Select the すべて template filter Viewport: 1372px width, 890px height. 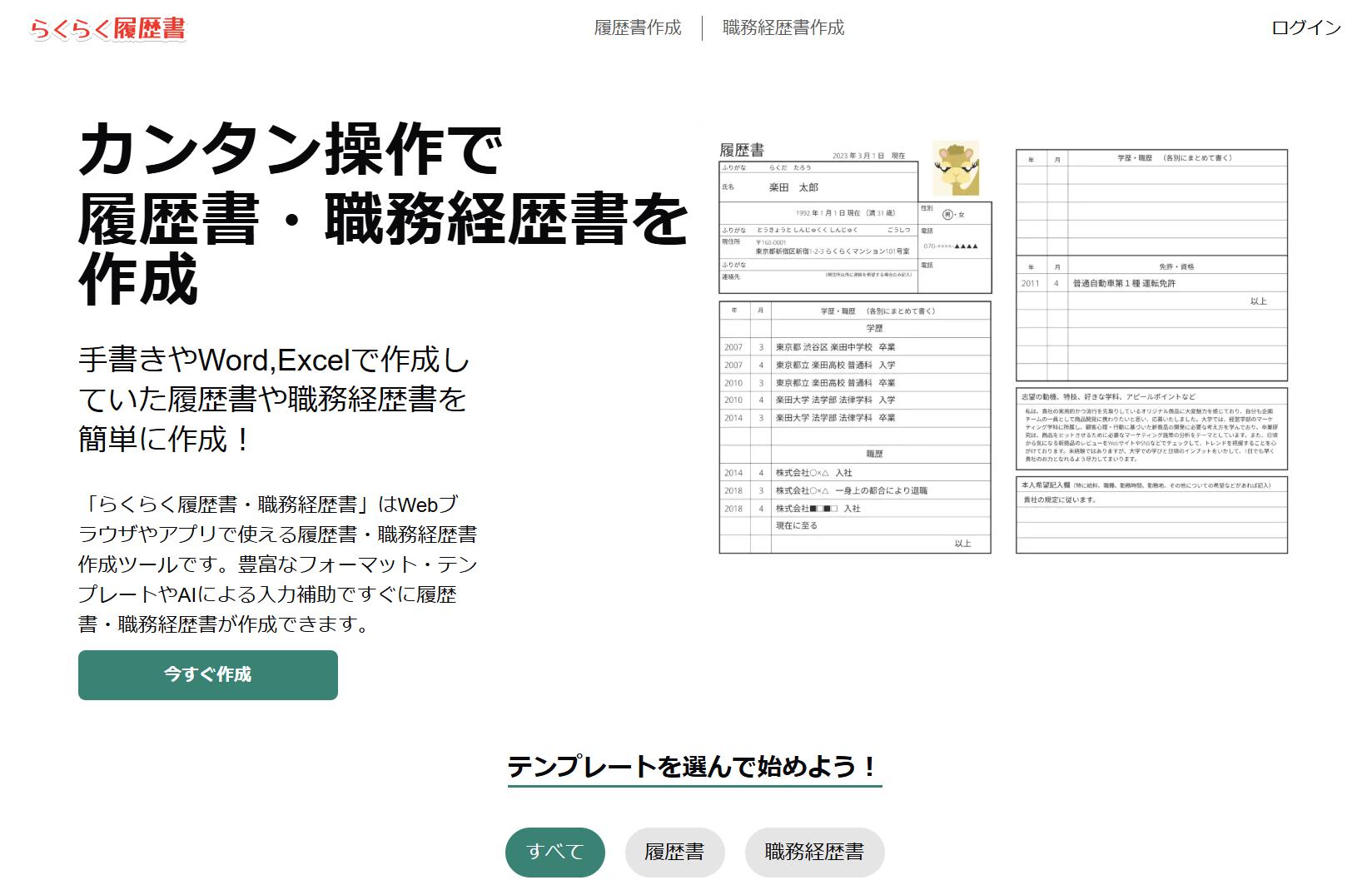pos(554,852)
